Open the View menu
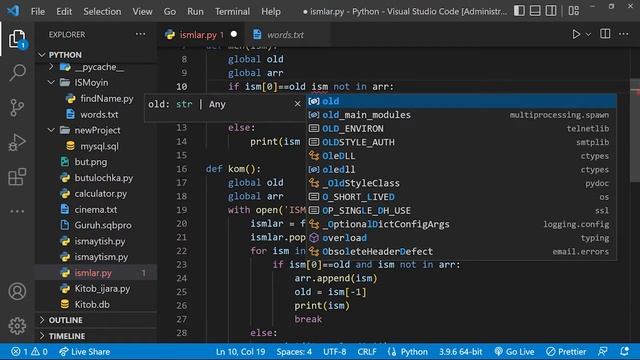640x360 pixels. (x=142, y=11)
